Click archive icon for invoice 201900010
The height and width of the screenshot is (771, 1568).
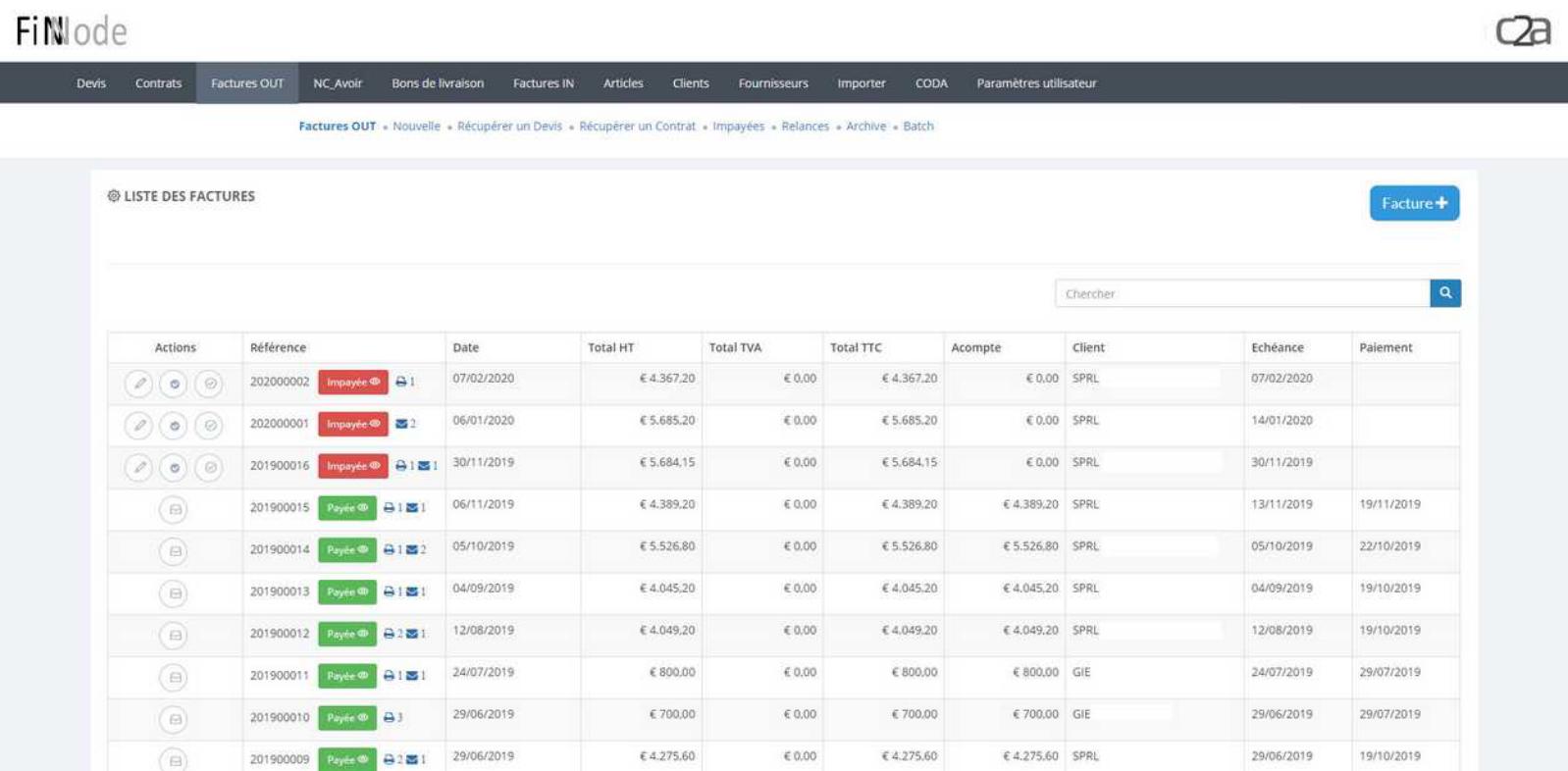click(x=174, y=720)
